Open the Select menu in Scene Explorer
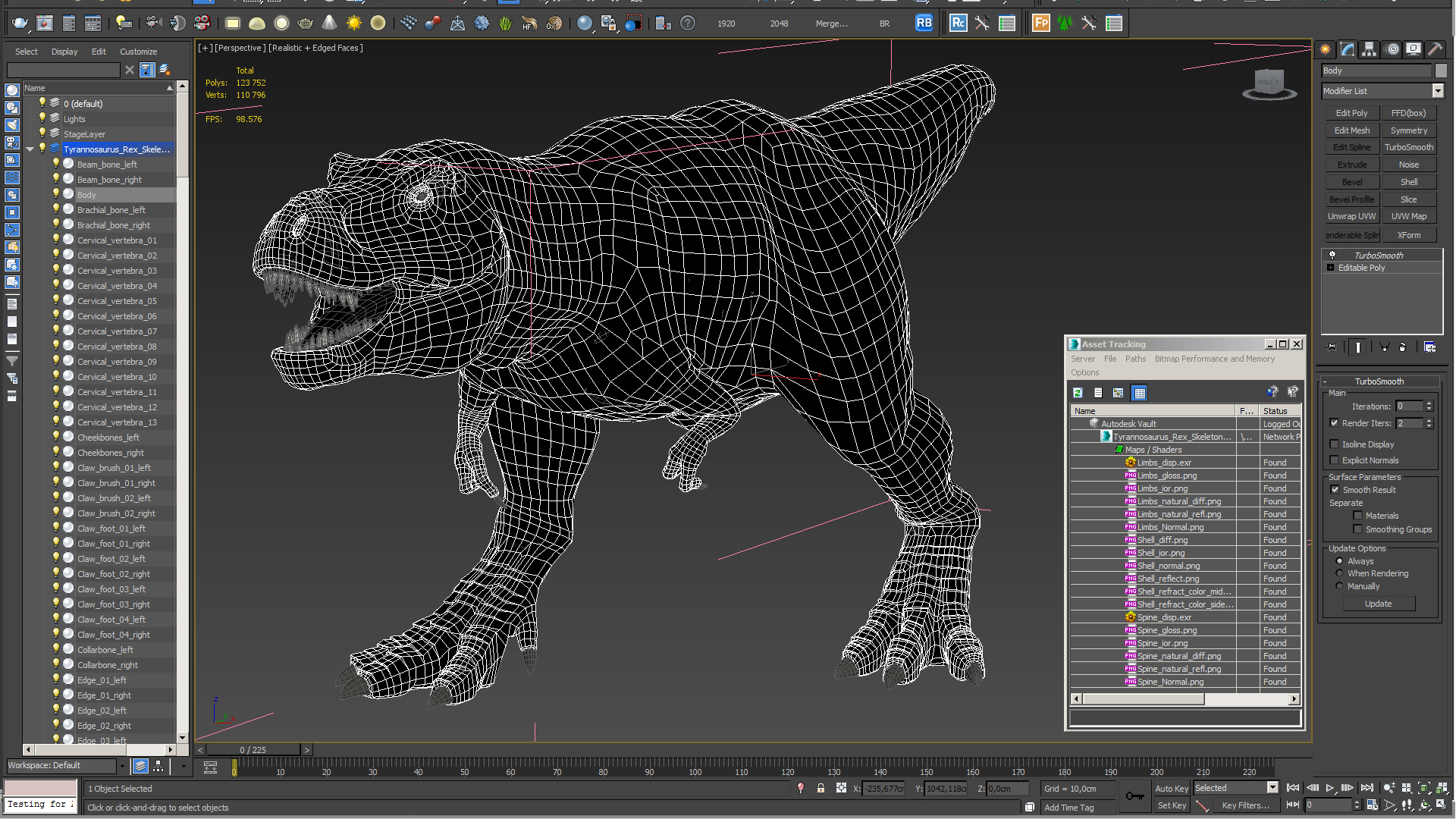The image size is (1456, 819). (26, 52)
